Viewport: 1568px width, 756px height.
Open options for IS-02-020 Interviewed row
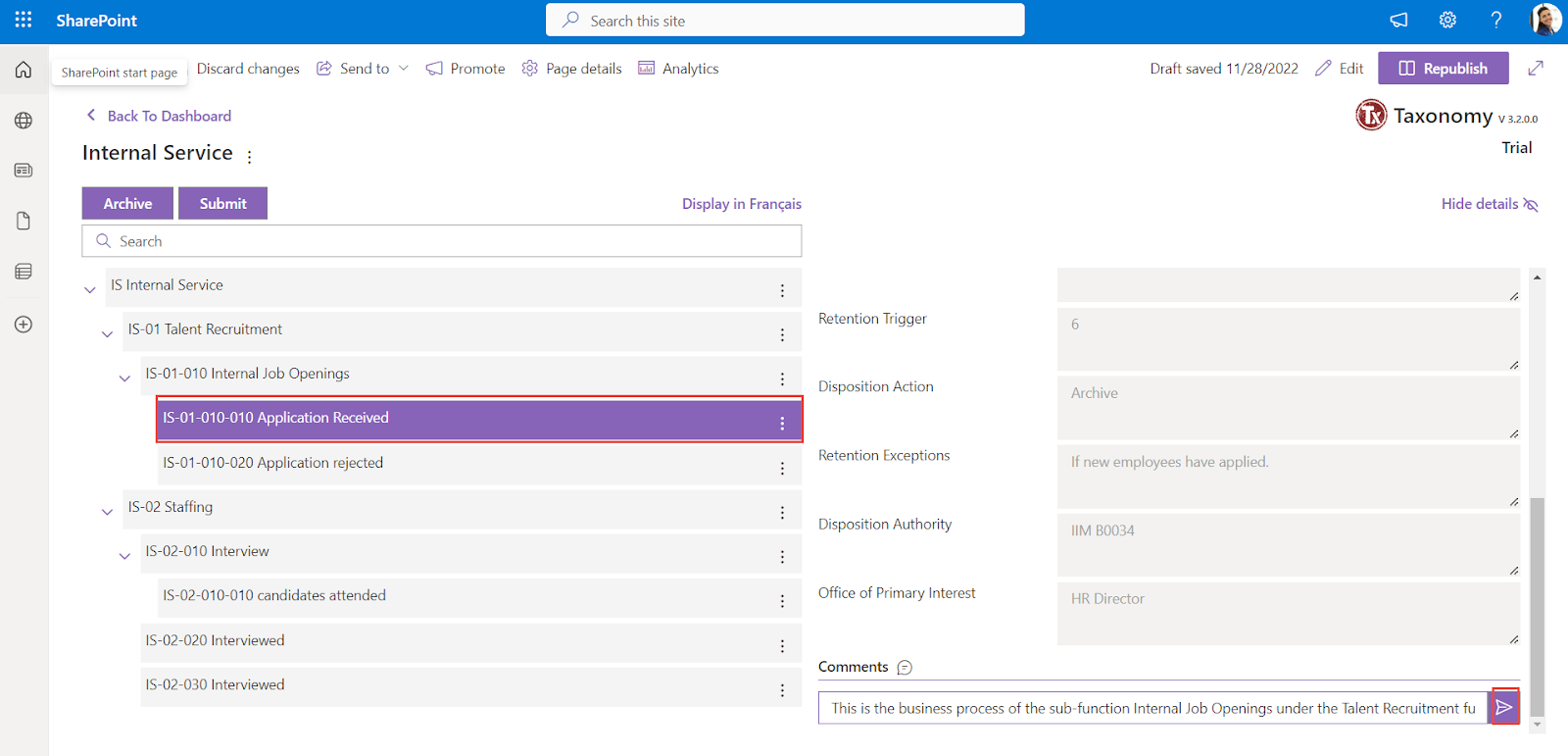click(782, 645)
